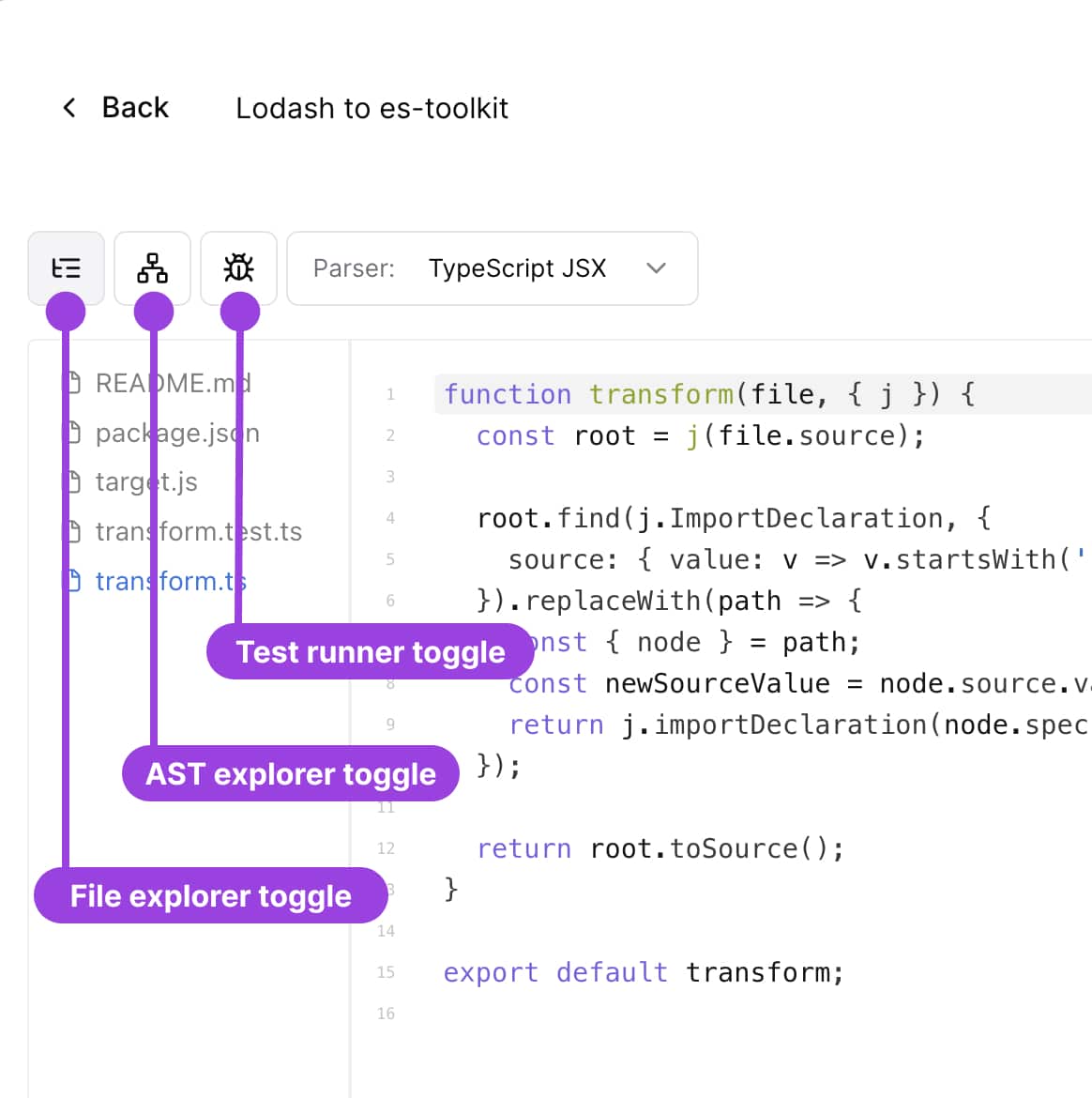The height and width of the screenshot is (1098, 1092).
Task: Click the package.json file icon
Action: pos(72,433)
